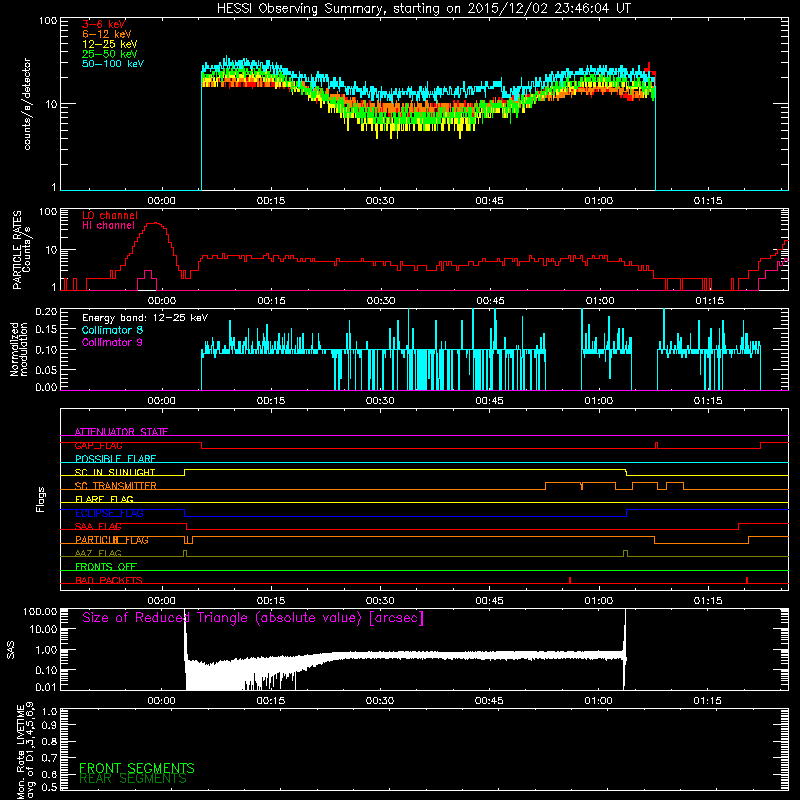Click the BAD_PACKETS flag label
This screenshot has height=800, width=800.
109,580
